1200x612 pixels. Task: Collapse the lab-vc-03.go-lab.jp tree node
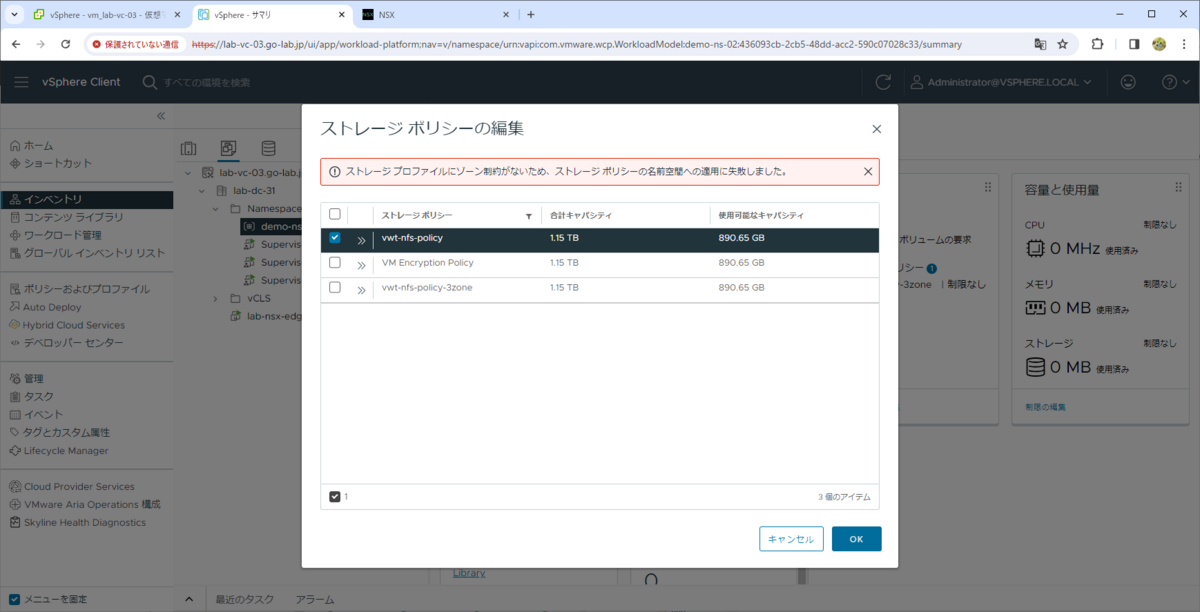(187, 173)
